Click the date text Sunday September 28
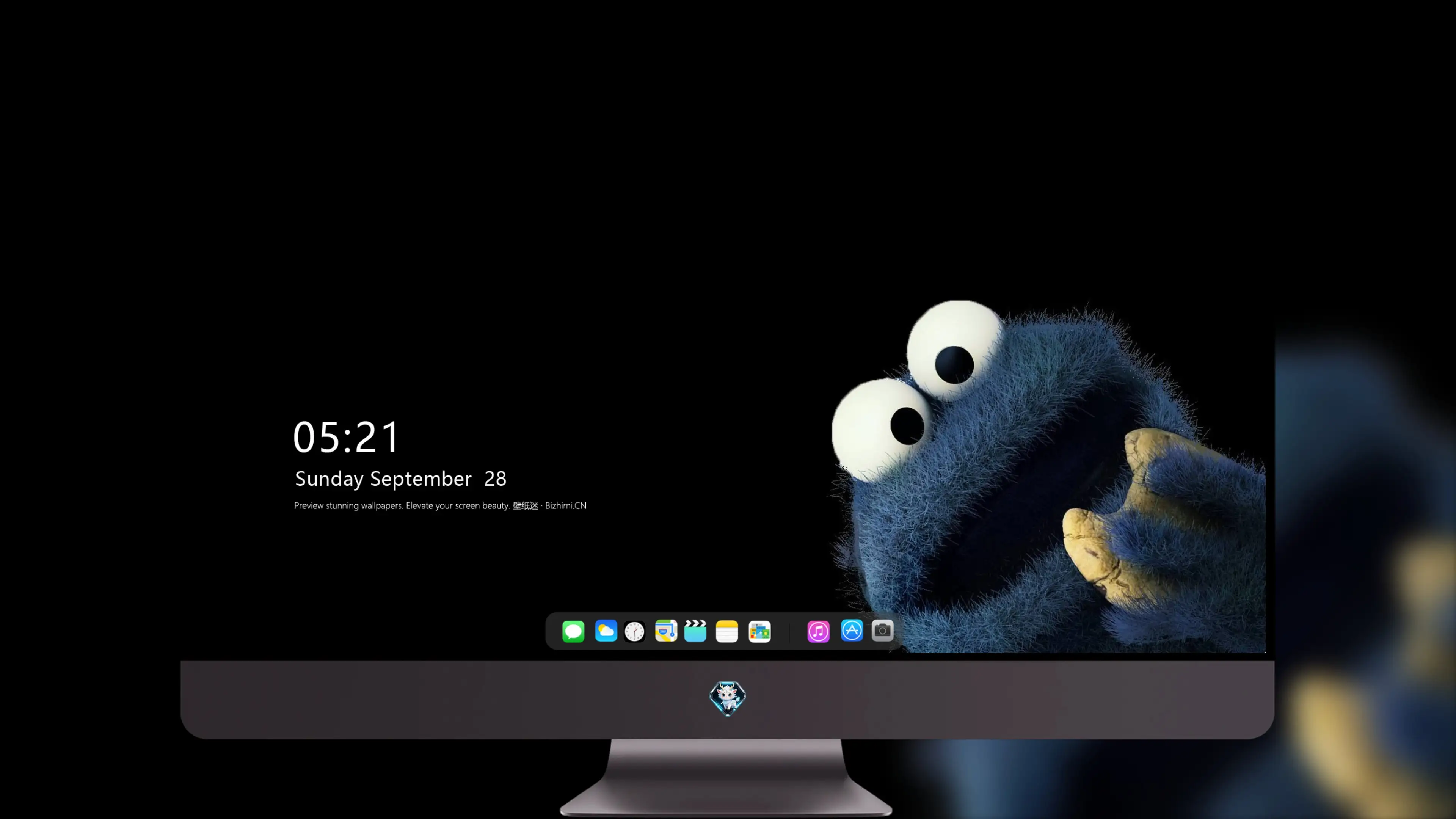The width and height of the screenshot is (1456, 819). coord(401,479)
